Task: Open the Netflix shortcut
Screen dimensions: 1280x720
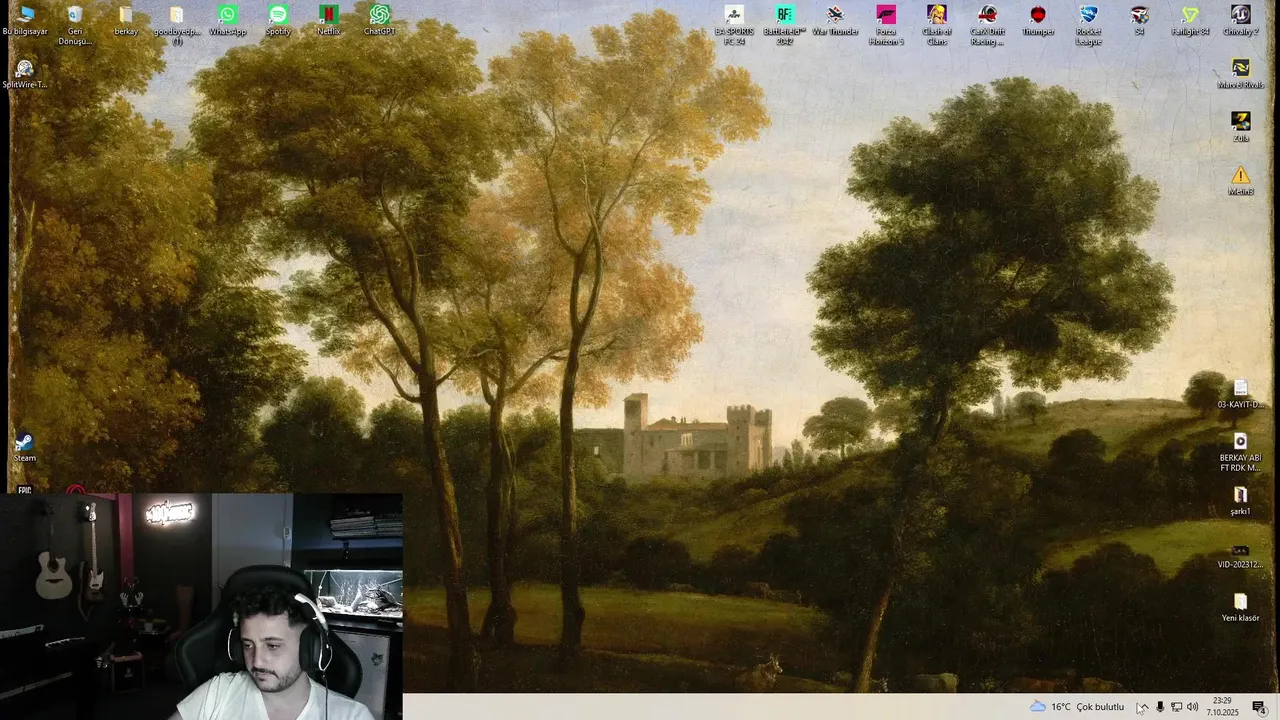Action: point(329,21)
